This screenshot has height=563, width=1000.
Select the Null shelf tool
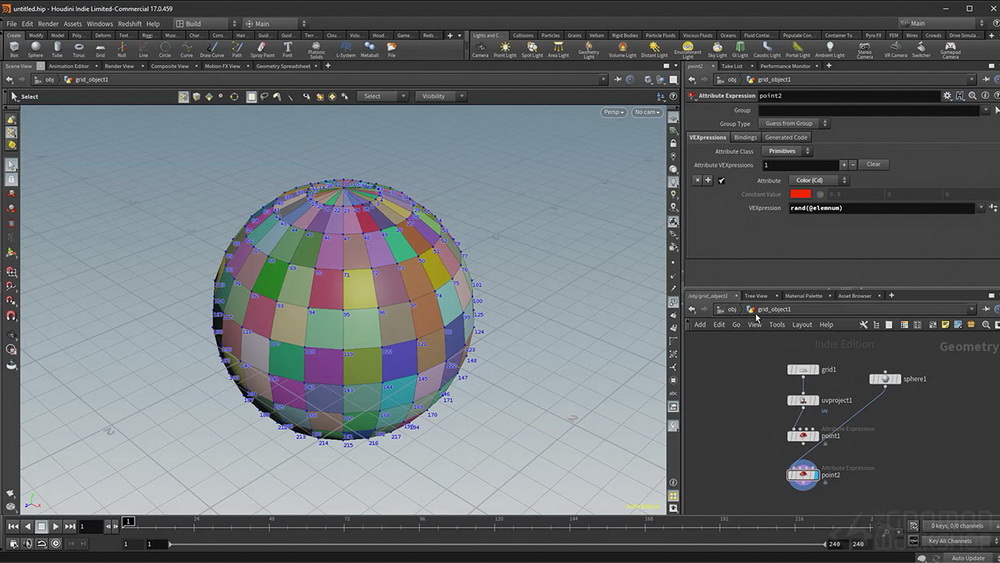[122, 50]
